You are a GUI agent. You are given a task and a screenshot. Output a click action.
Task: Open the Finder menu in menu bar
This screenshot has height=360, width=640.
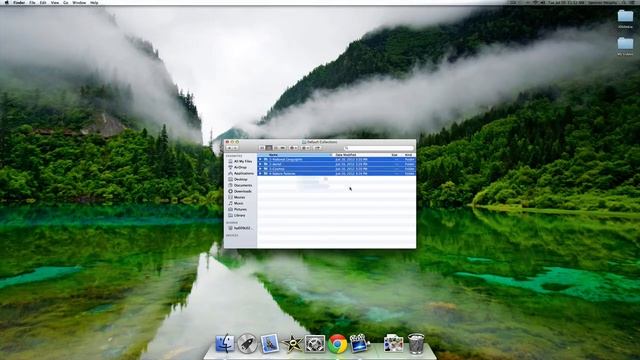tap(19, 2)
